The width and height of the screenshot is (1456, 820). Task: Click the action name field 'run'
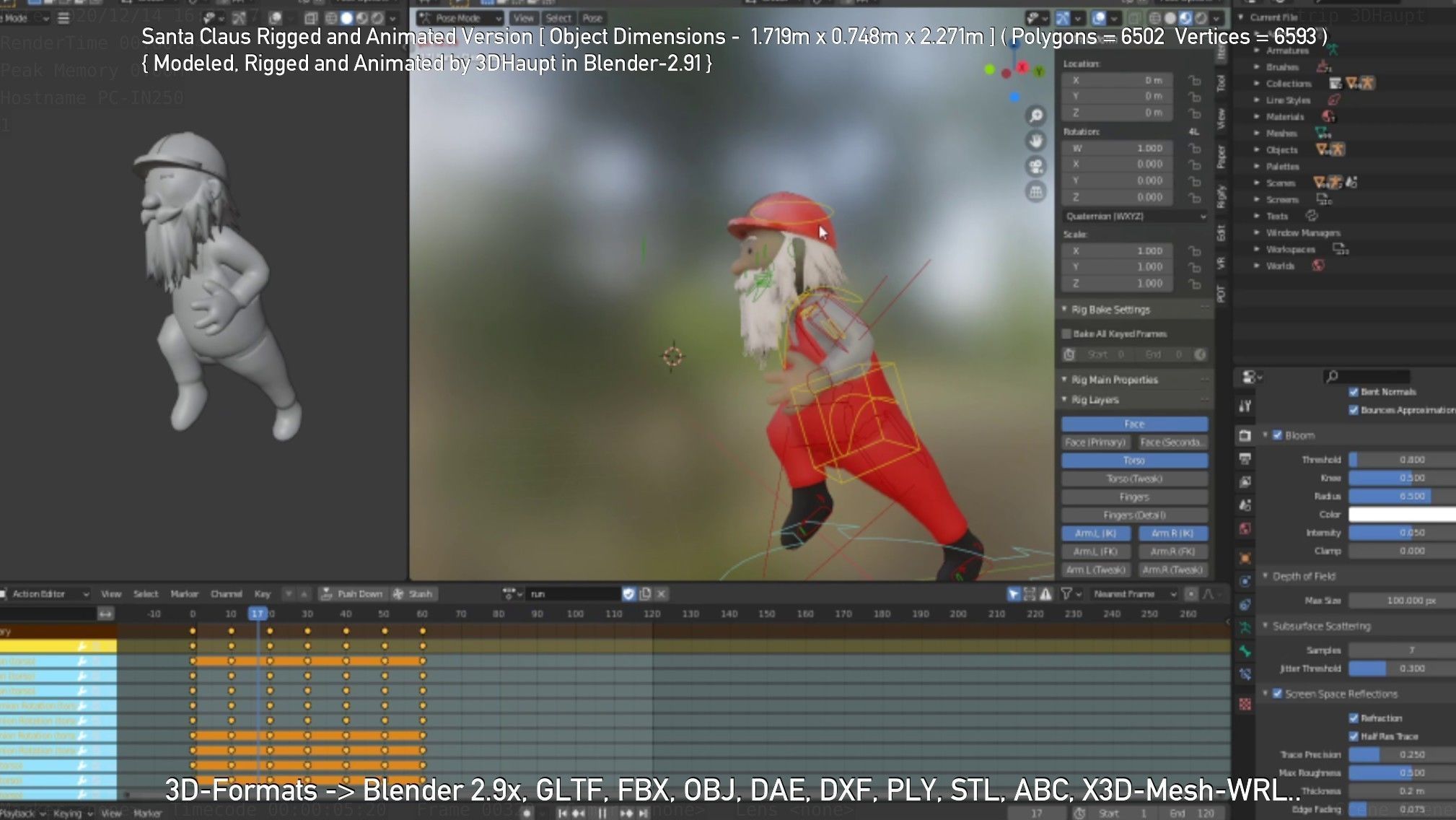574,594
